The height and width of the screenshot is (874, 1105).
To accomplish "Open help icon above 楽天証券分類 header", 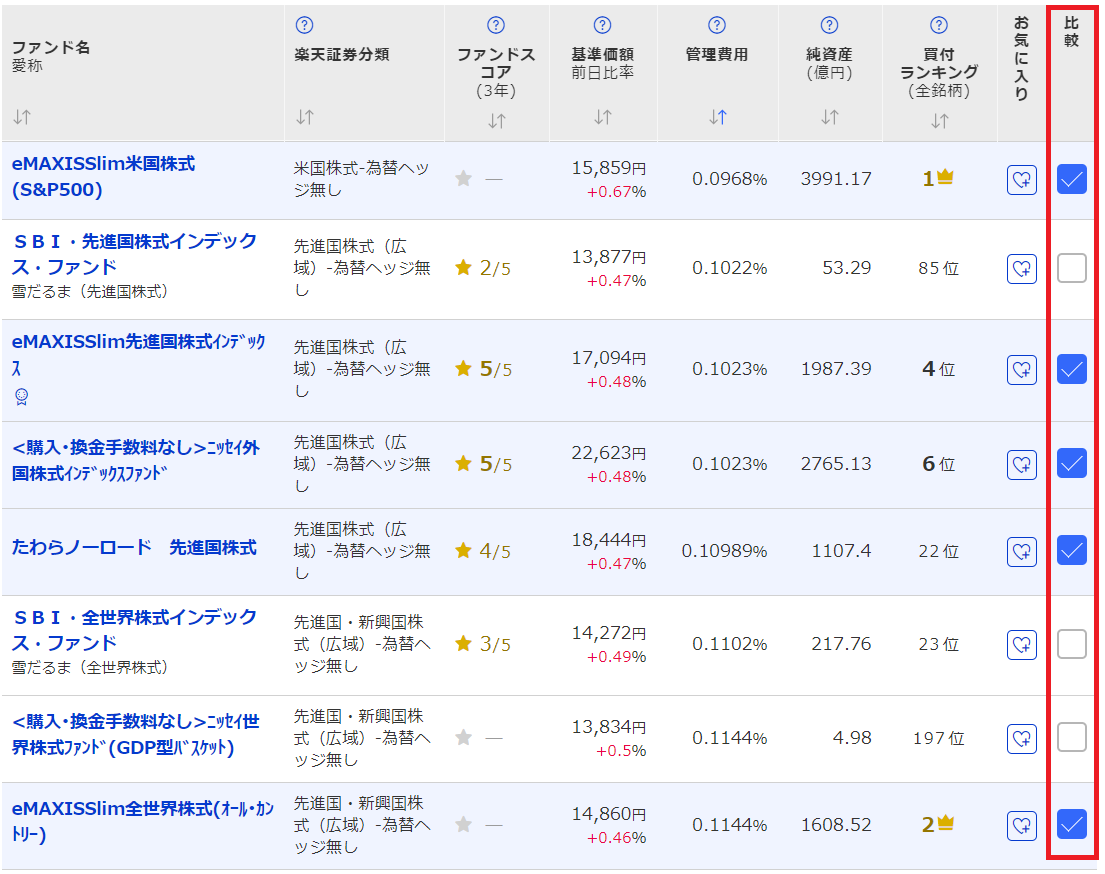I will coord(304,25).
